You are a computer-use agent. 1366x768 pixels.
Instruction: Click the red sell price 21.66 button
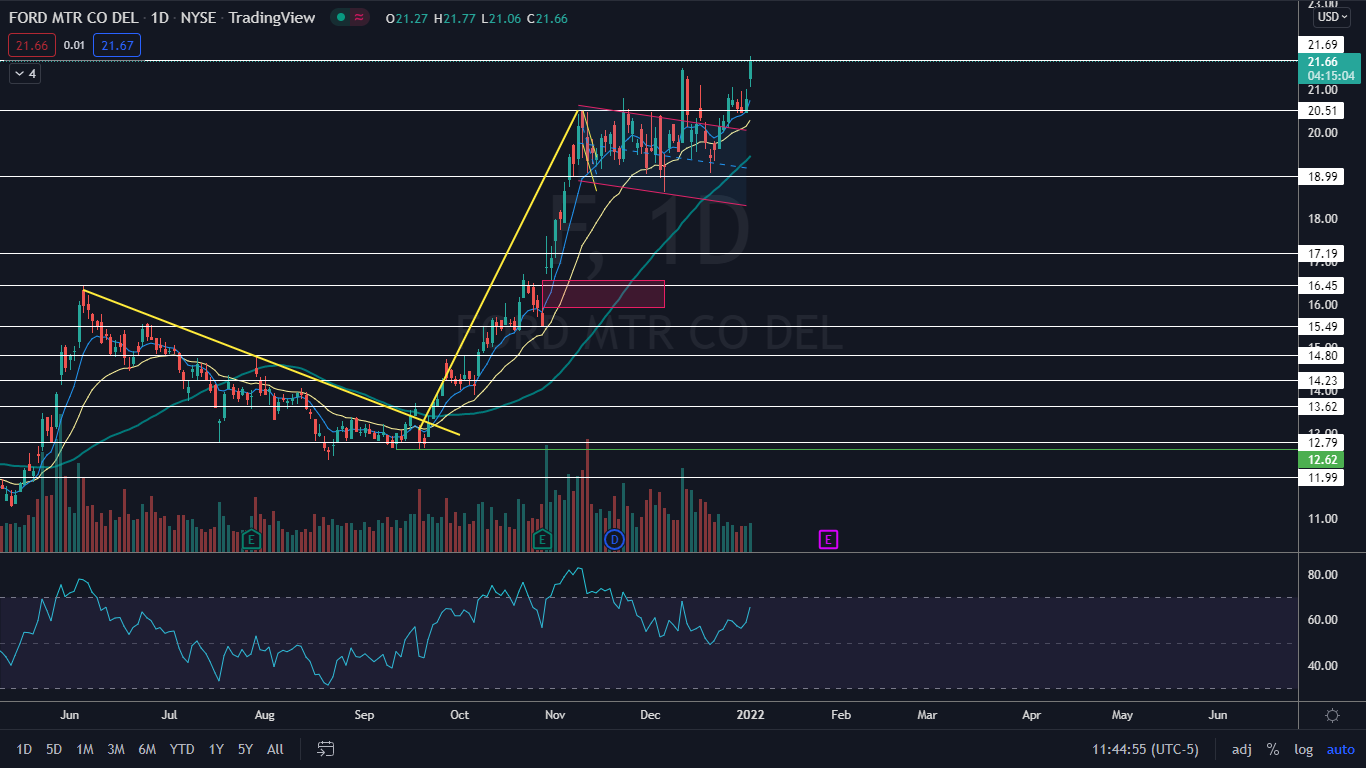31,45
